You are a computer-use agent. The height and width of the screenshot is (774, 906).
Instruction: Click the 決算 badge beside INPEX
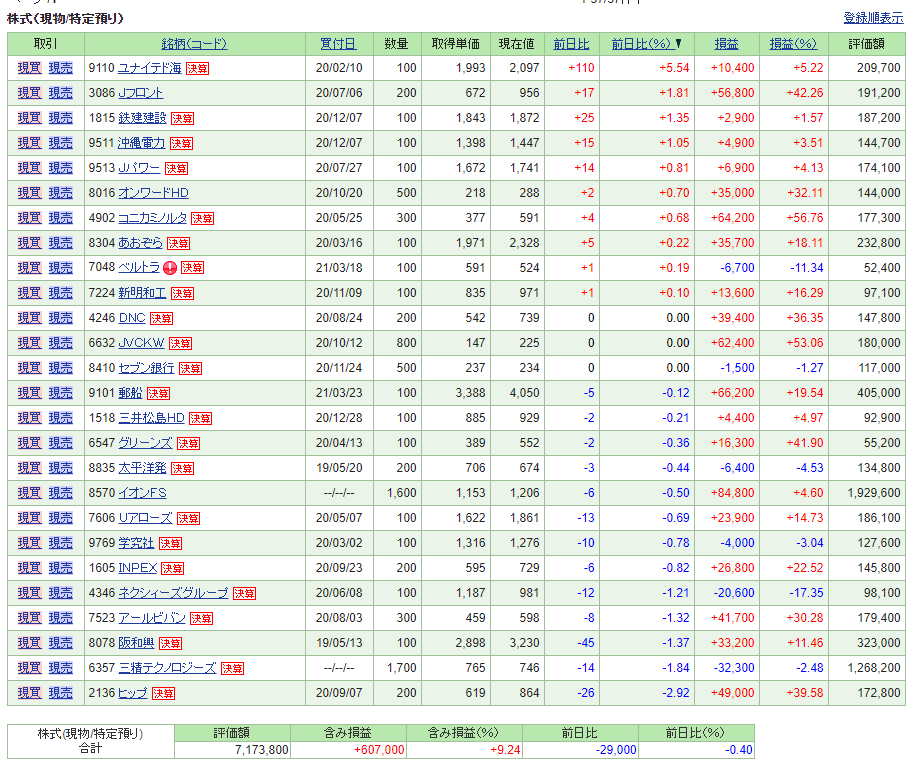click(x=172, y=568)
